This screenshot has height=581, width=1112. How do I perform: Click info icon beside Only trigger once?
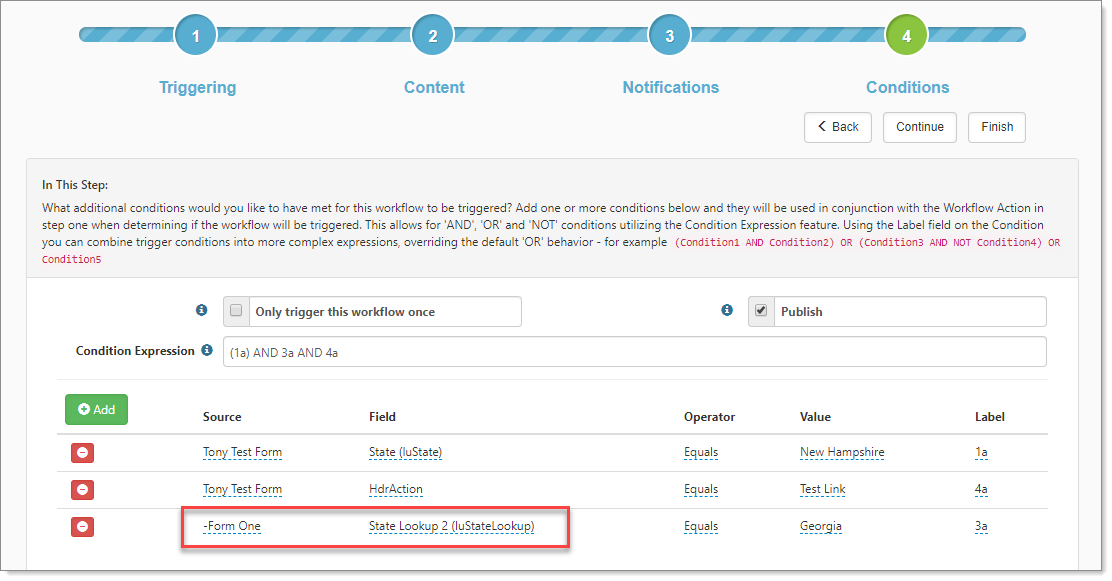point(201,311)
